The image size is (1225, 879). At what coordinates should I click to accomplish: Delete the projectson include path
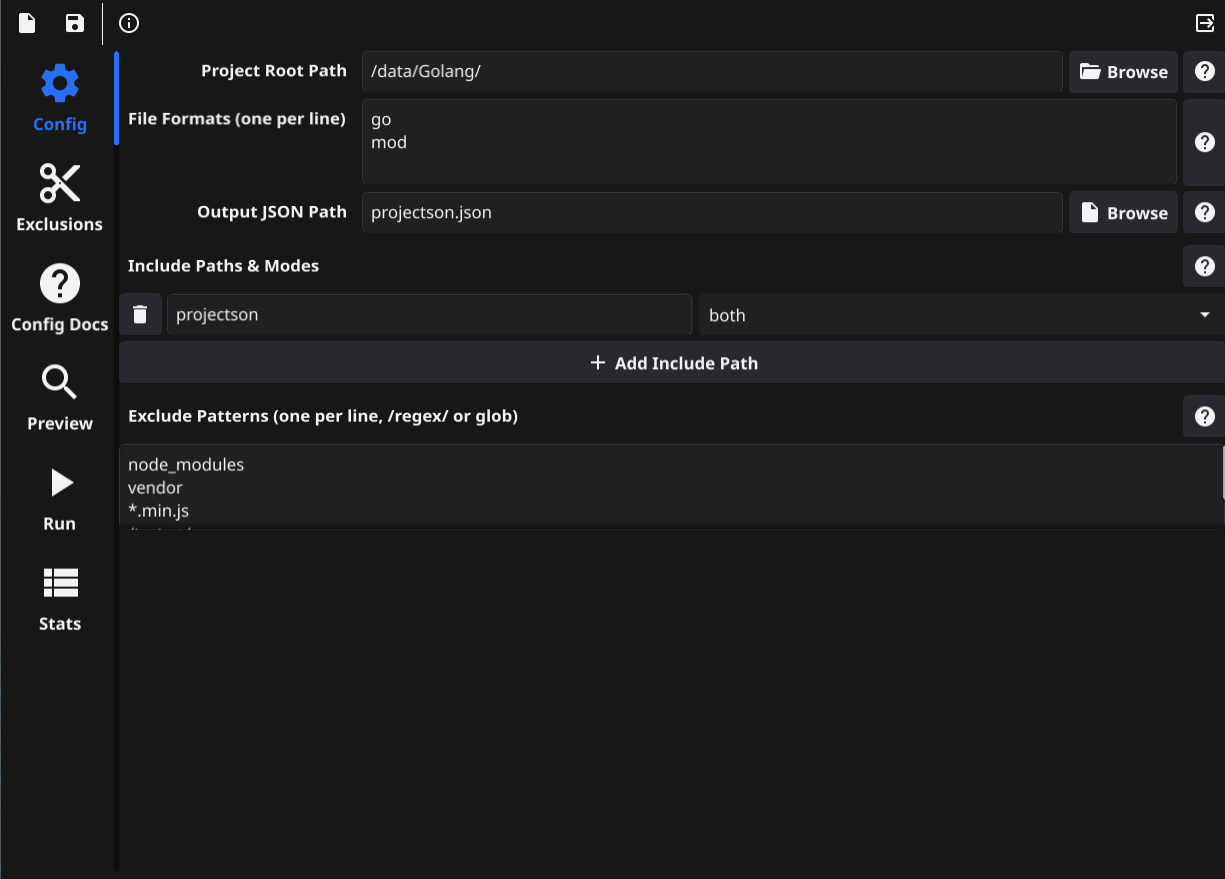click(141, 314)
